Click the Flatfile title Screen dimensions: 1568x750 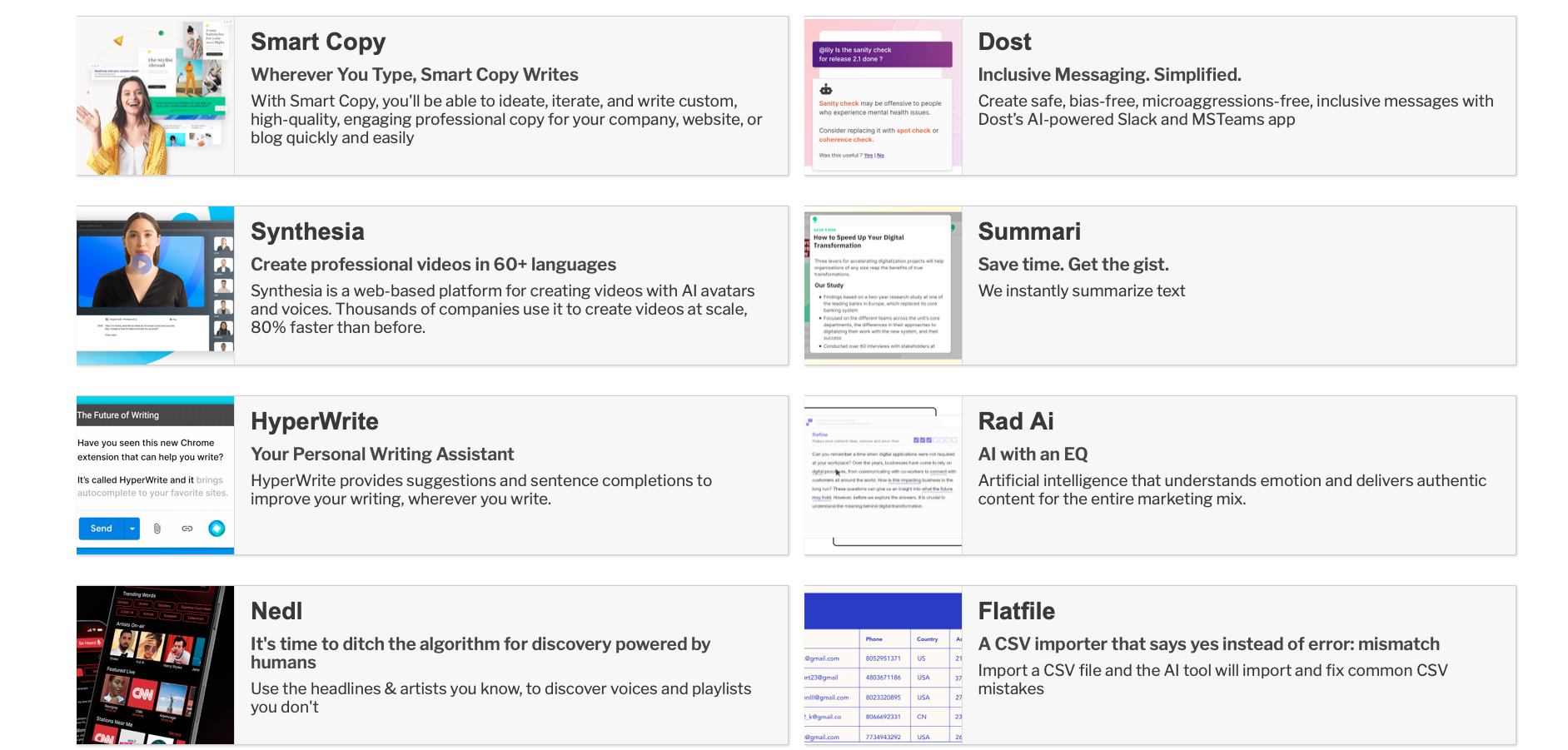pyautogui.click(x=1017, y=611)
